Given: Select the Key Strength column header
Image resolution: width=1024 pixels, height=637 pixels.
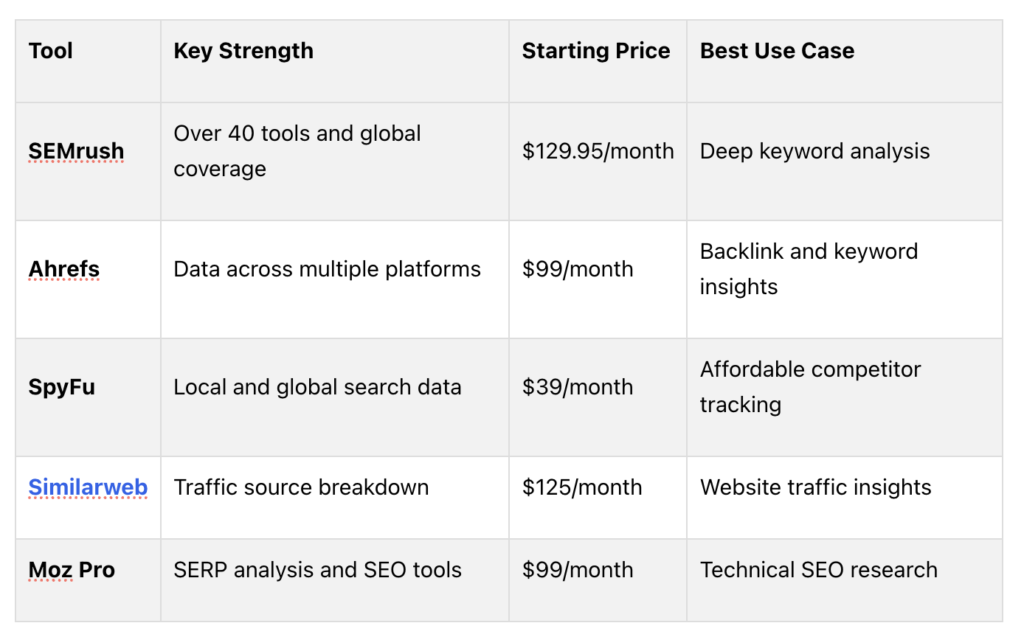Looking at the screenshot, I should click(243, 51).
